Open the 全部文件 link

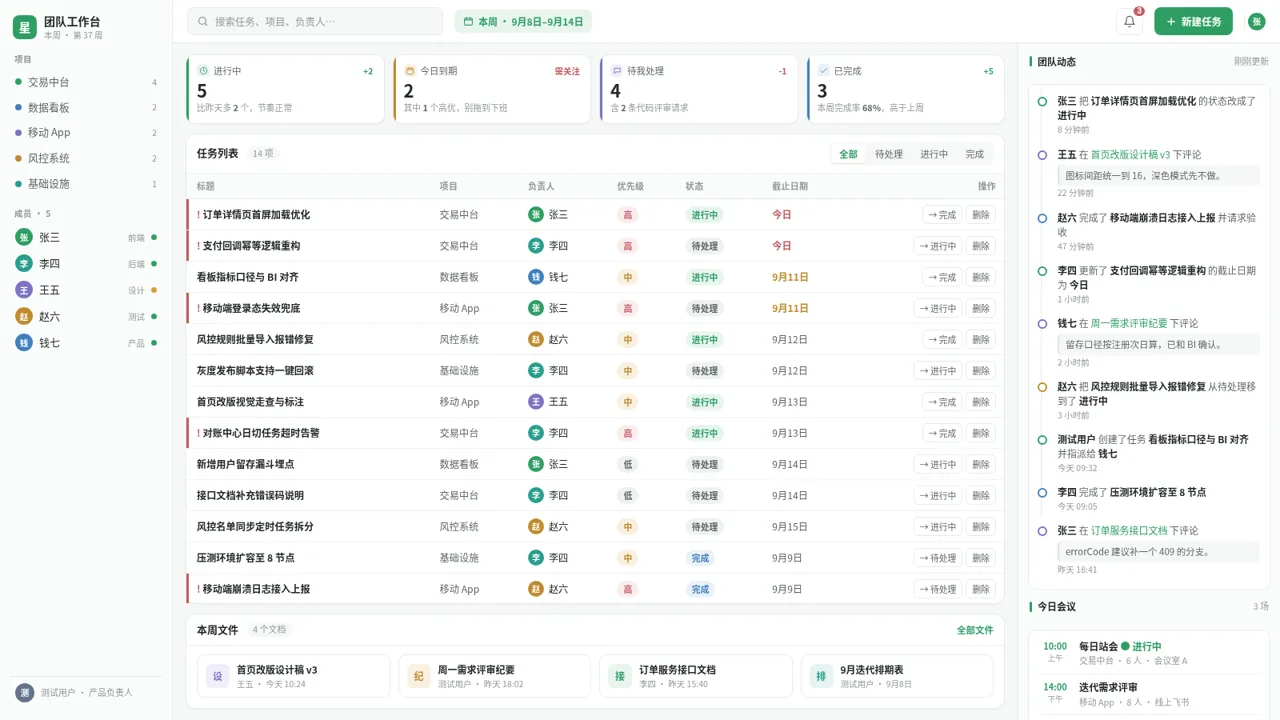[975, 630]
